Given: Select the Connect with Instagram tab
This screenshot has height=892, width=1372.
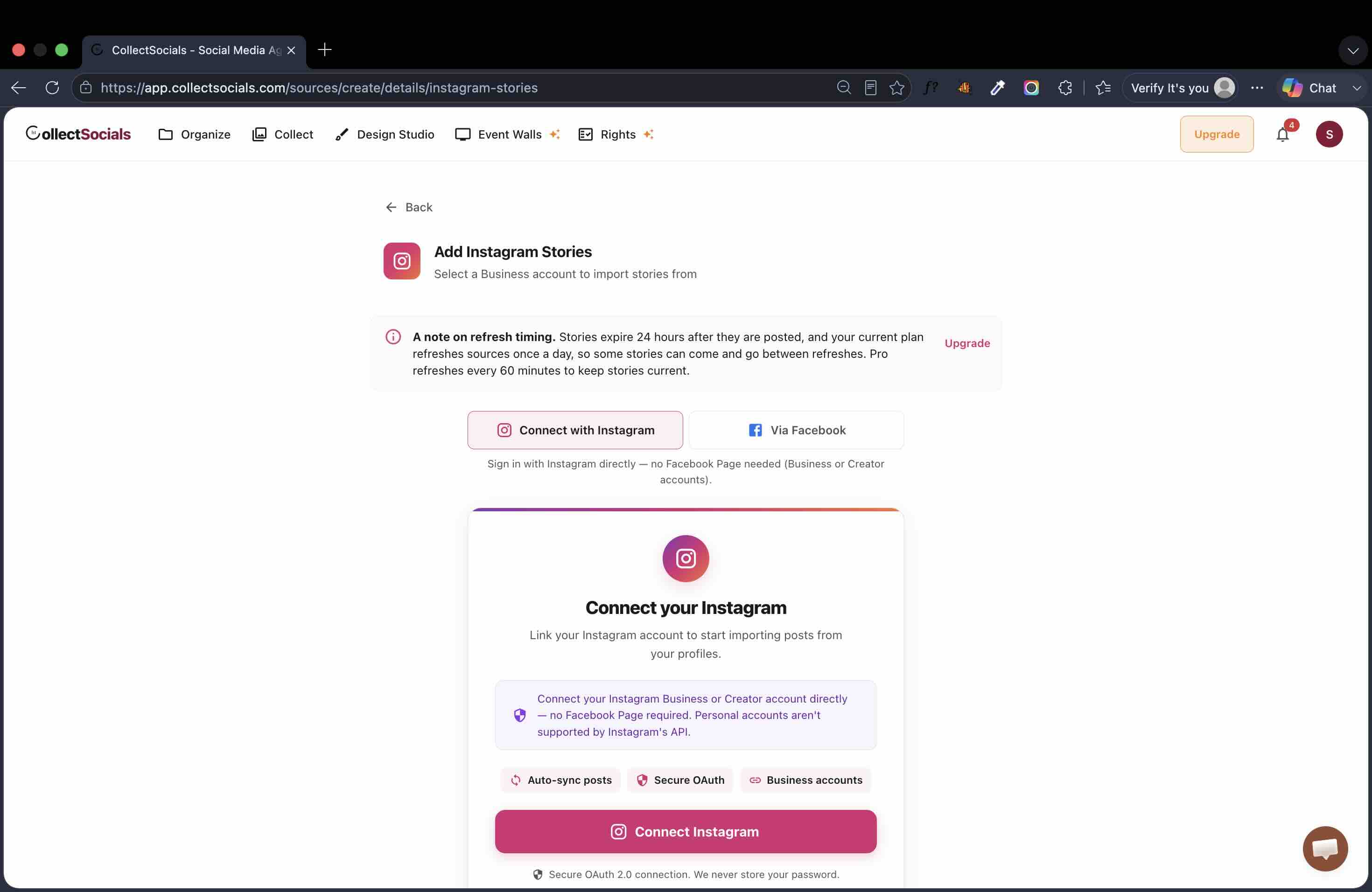Looking at the screenshot, I should coord(575,430).
